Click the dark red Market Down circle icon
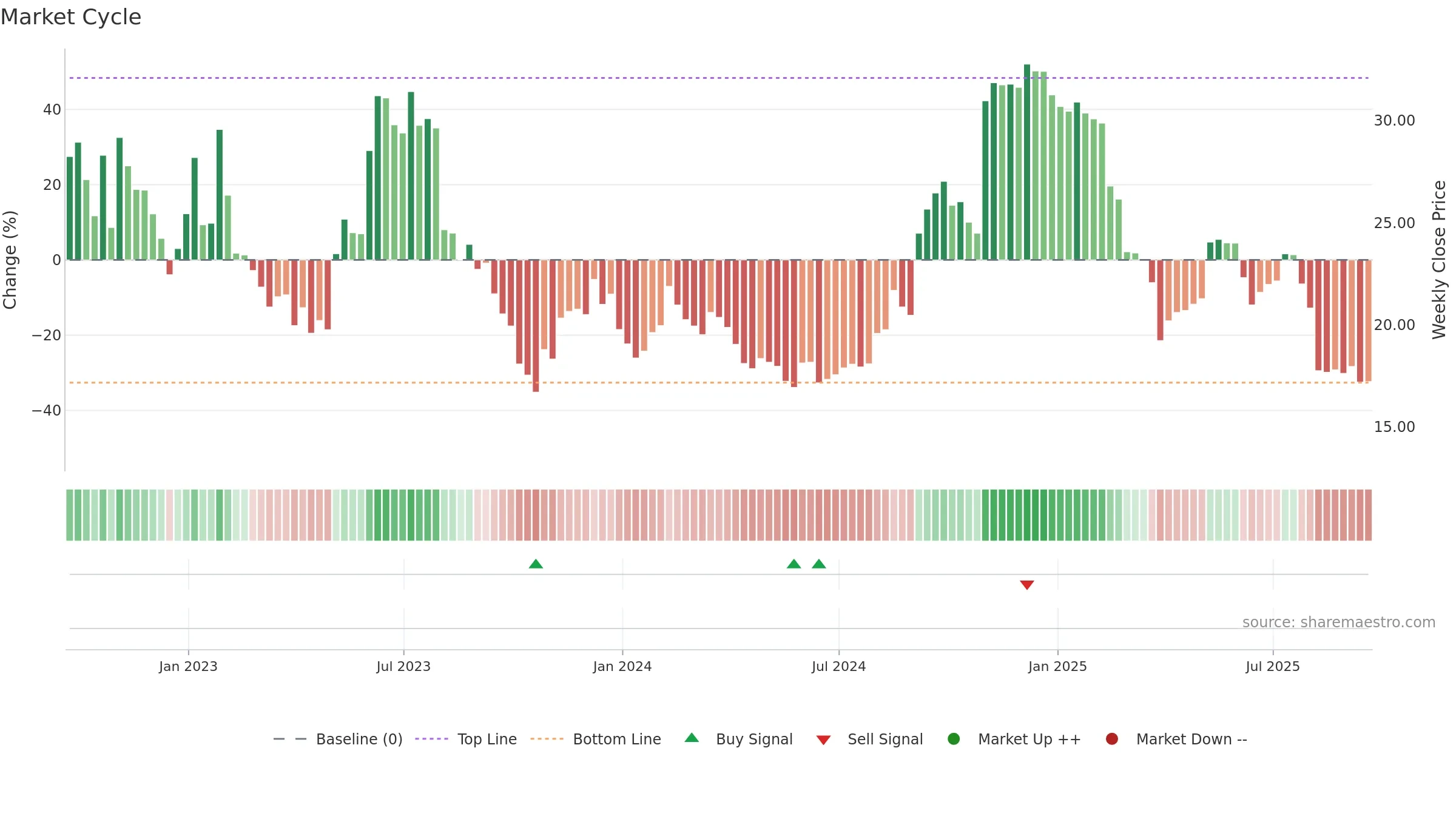The height and width of the screenshot is (819, 1456). tap(1112, 739)
